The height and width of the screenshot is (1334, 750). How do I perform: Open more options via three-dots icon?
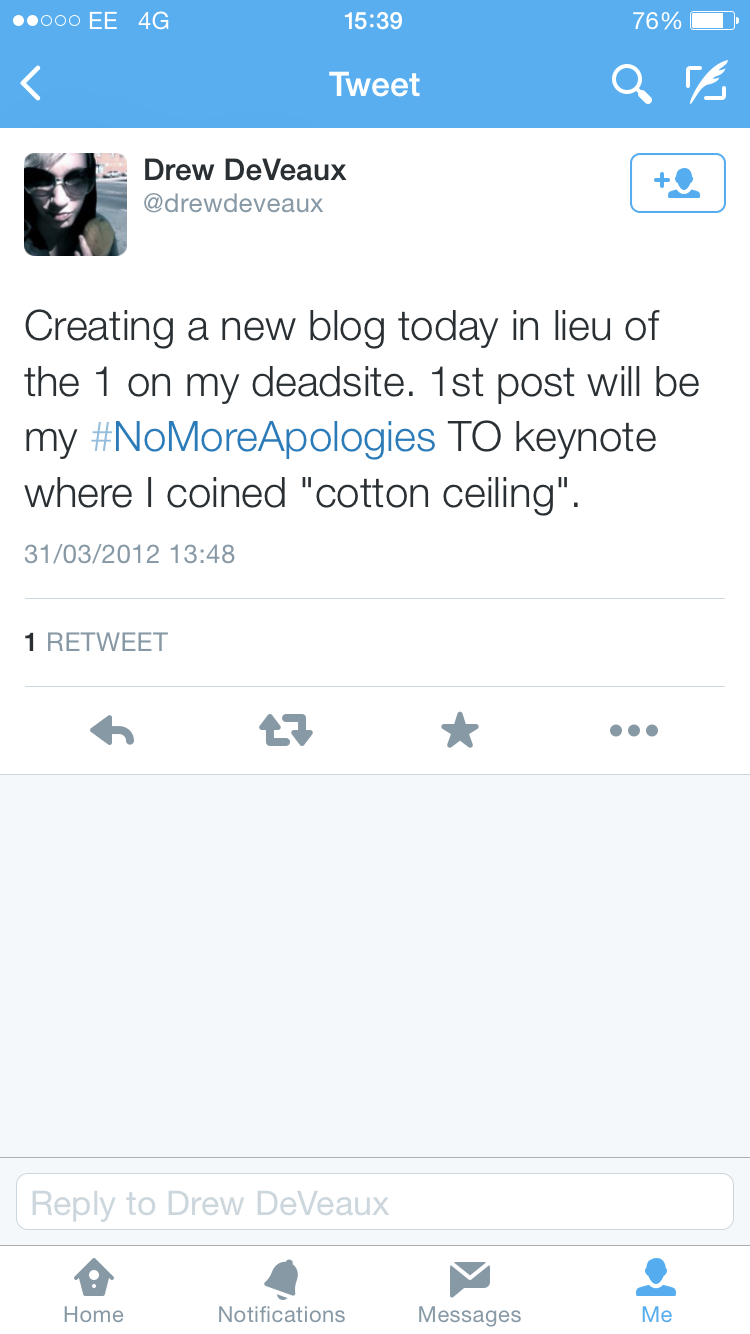pos(634,731)
